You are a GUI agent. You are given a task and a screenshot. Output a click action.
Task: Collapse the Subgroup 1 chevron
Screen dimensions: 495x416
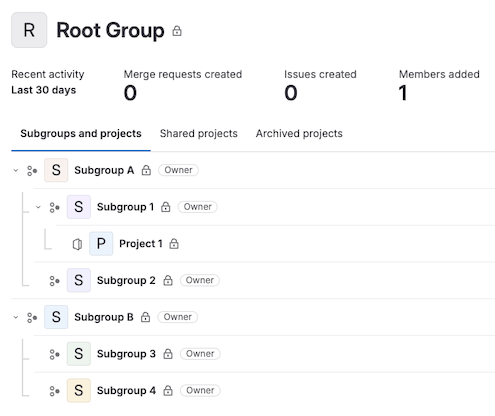[x=38, y=207]
